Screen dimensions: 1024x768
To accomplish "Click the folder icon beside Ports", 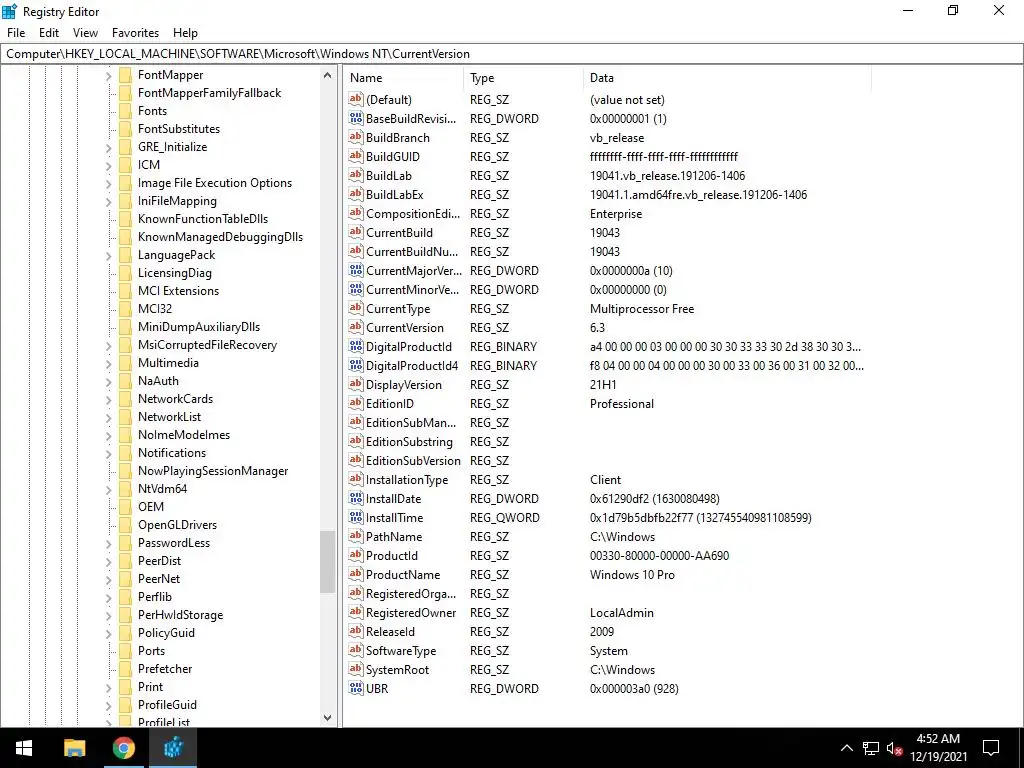I will click(125, 651).
